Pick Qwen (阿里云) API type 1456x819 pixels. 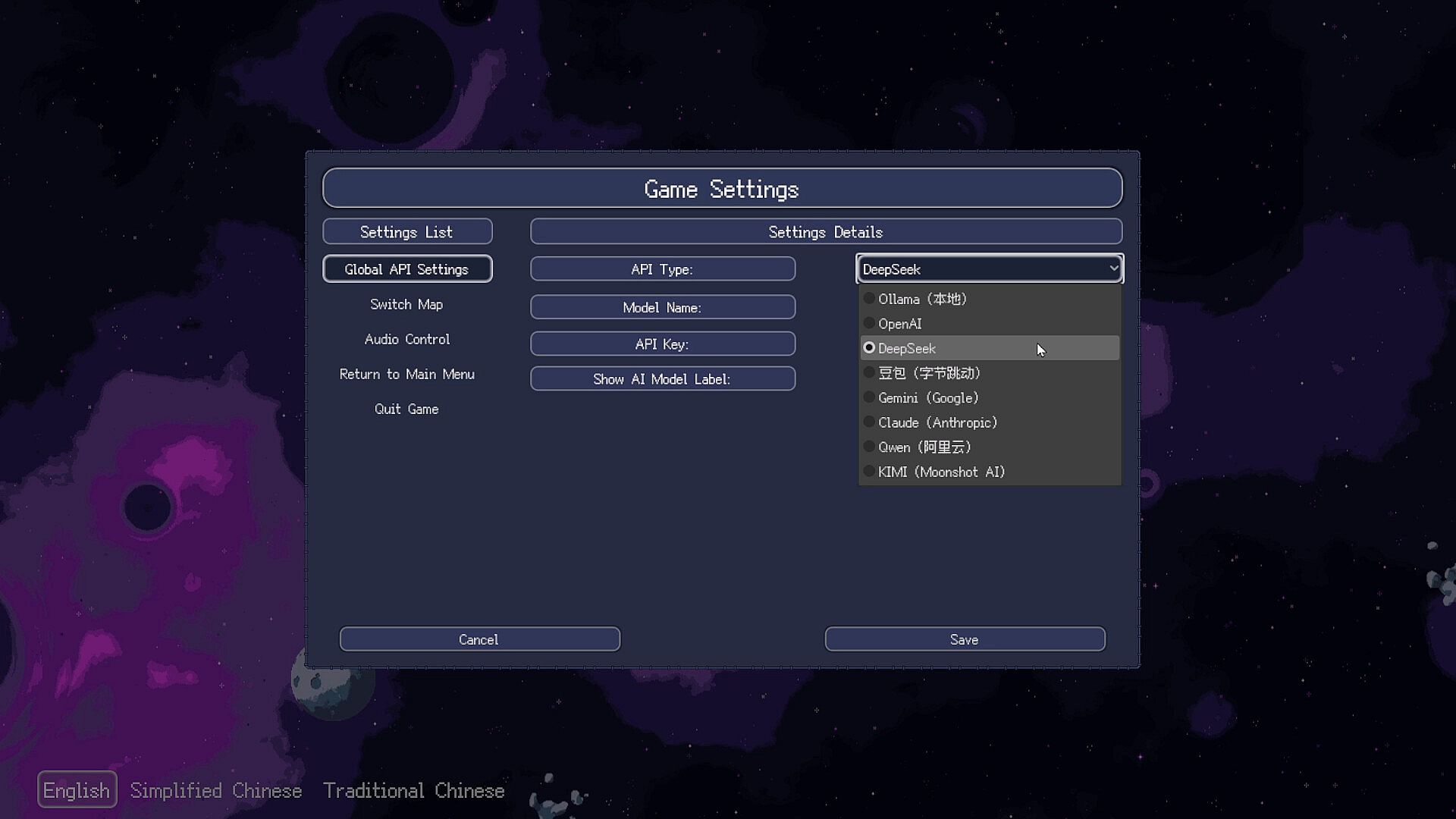click(x=924, y=447)
